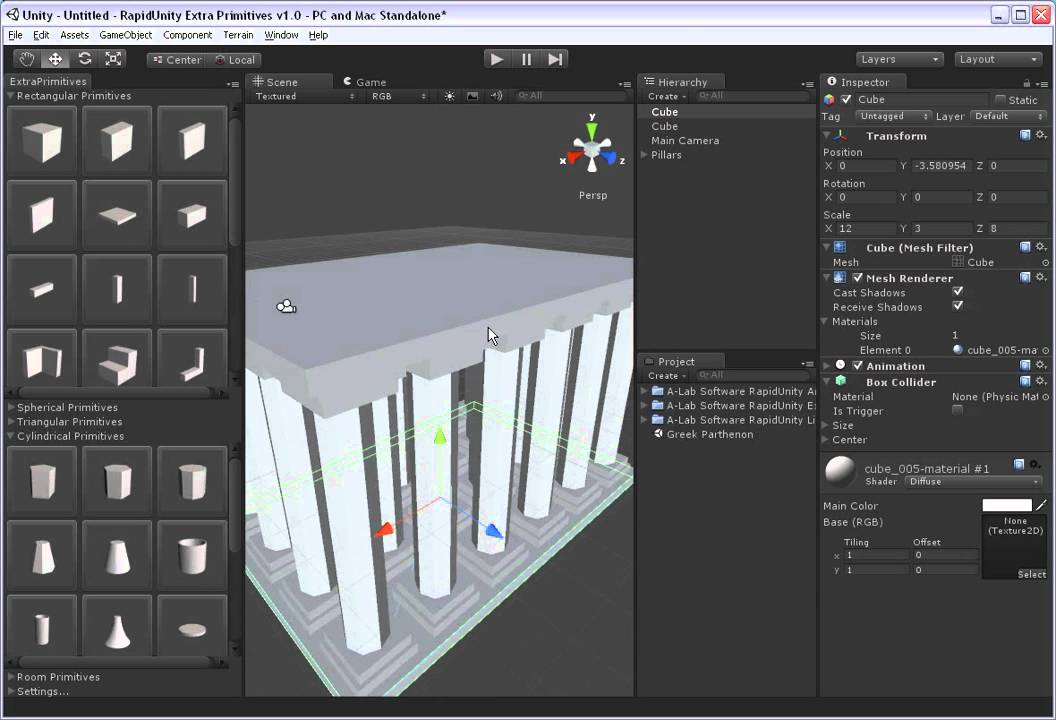Open the Mesh Filter gear menu
The height and width of the screenshot is (720, 1056).
point(1041,247)
